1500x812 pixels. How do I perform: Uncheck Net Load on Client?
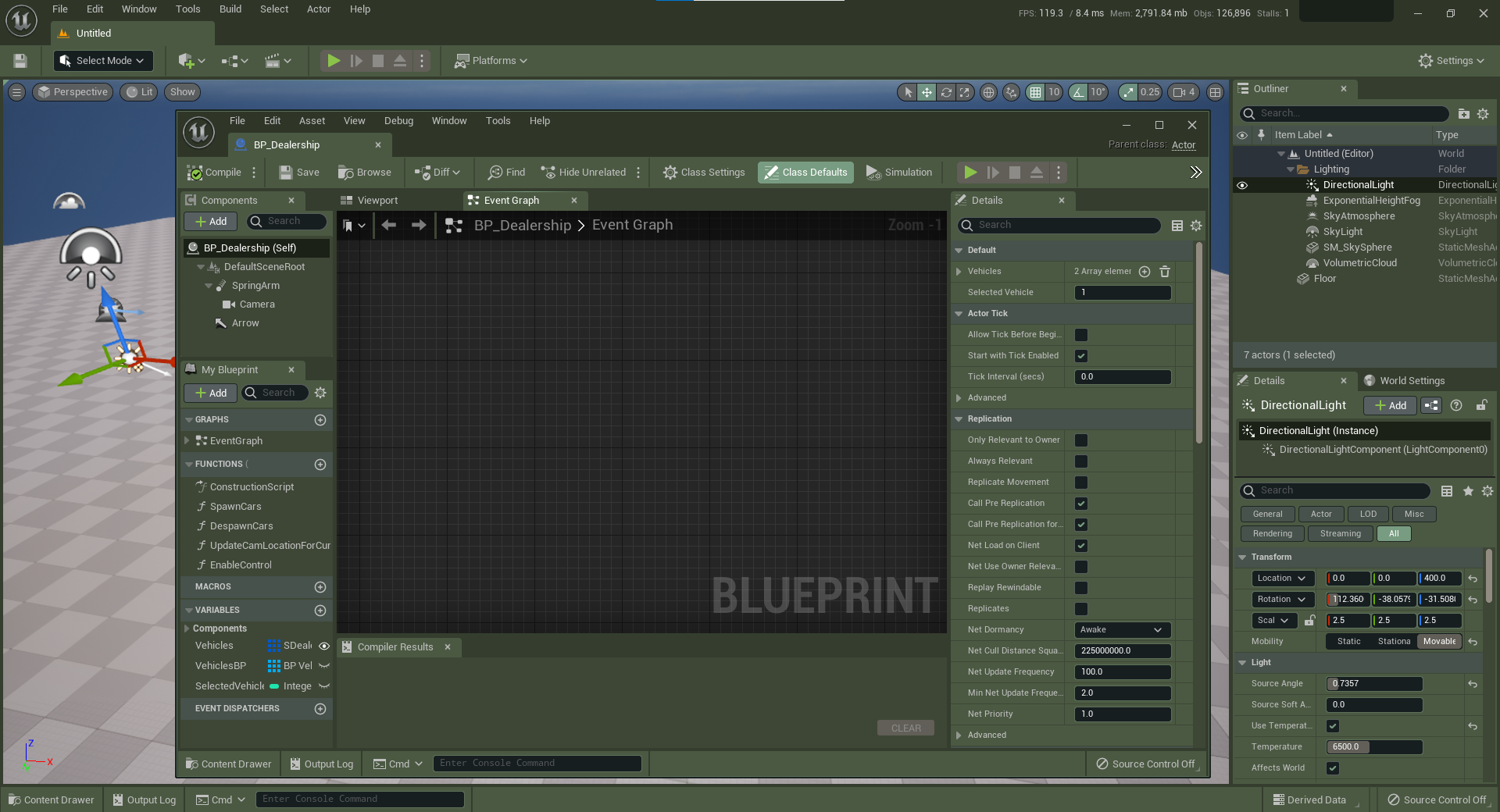1081,546
